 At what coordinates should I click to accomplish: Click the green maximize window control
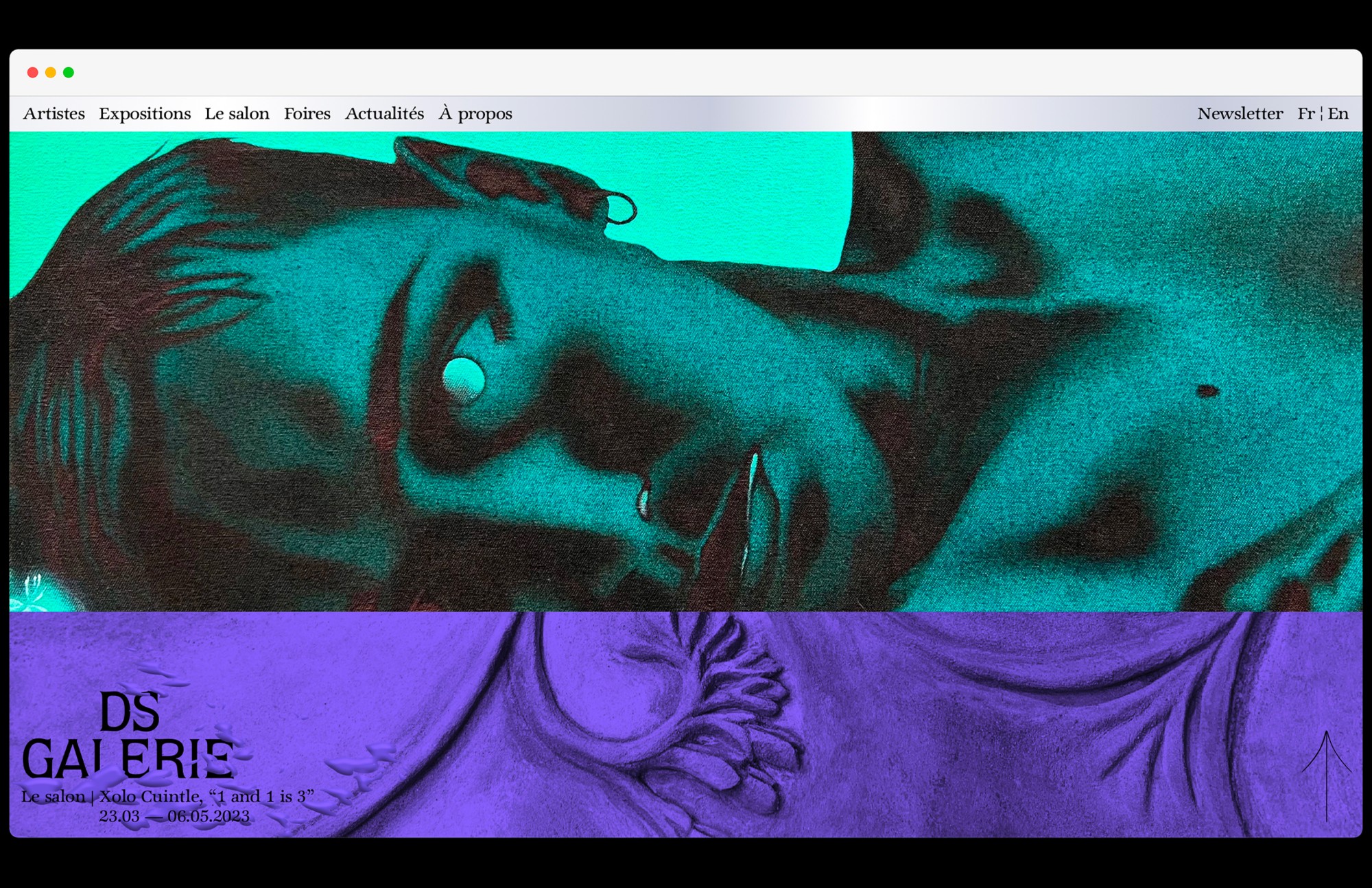click(x=68, y=71)
